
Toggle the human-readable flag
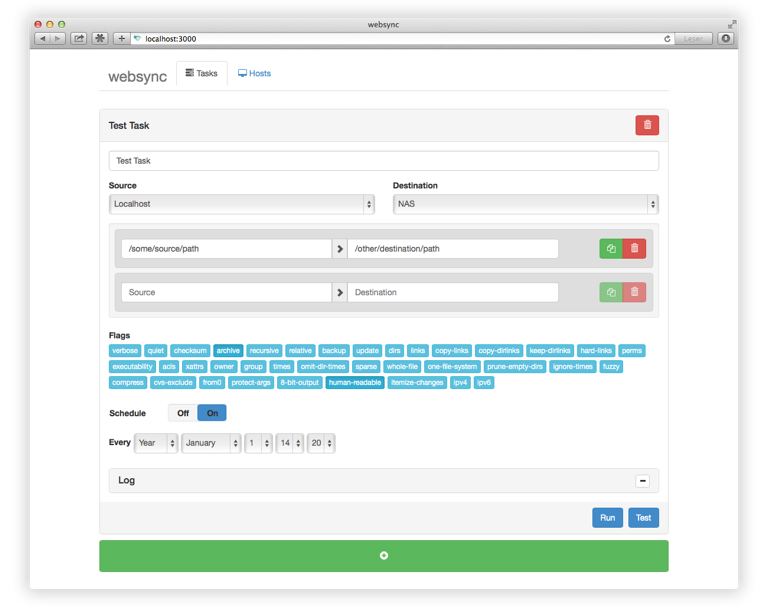[x=355, y=382]
